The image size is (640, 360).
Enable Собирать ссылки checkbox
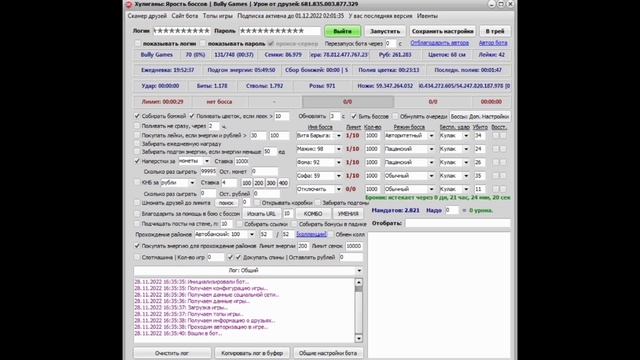tap(240, 224)
